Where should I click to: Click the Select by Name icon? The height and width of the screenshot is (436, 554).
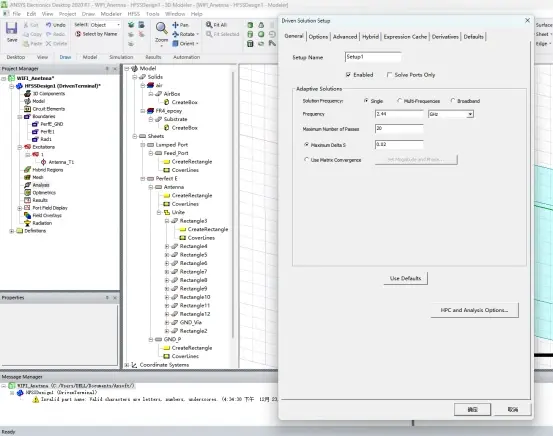tap(78, 34)
